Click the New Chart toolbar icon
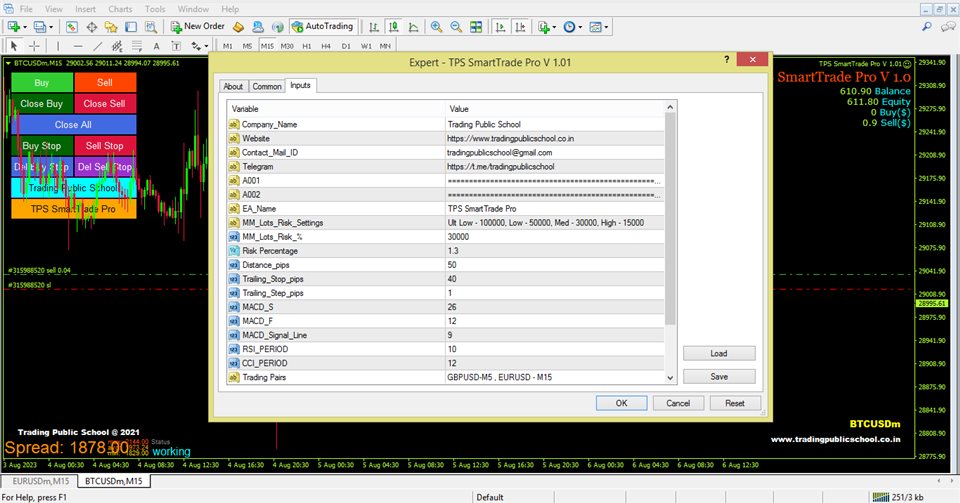Screen dimensions: 960x503 [13, 27]
